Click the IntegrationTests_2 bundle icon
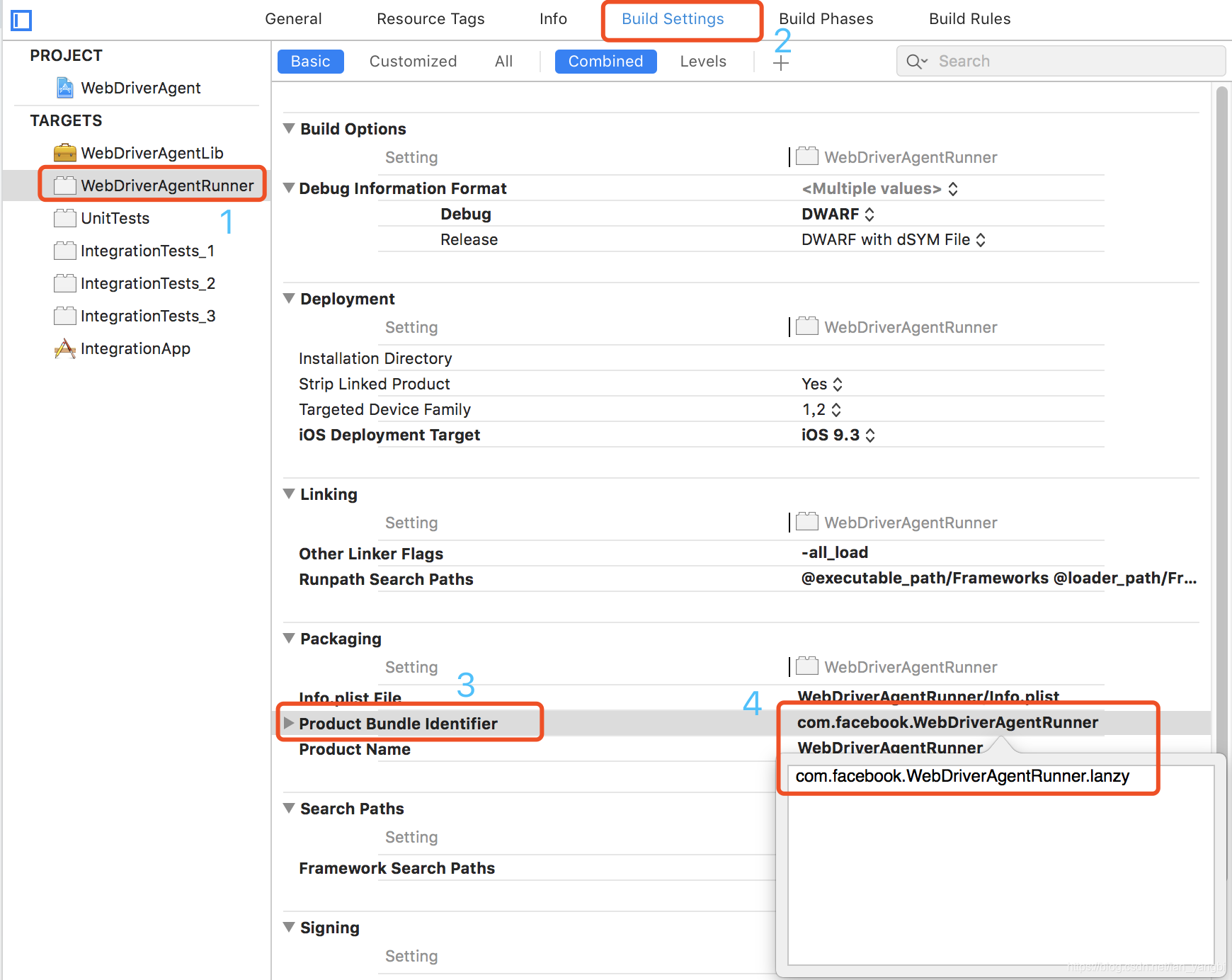Viewport: 1232px width, 980px height. click(65, 283)
